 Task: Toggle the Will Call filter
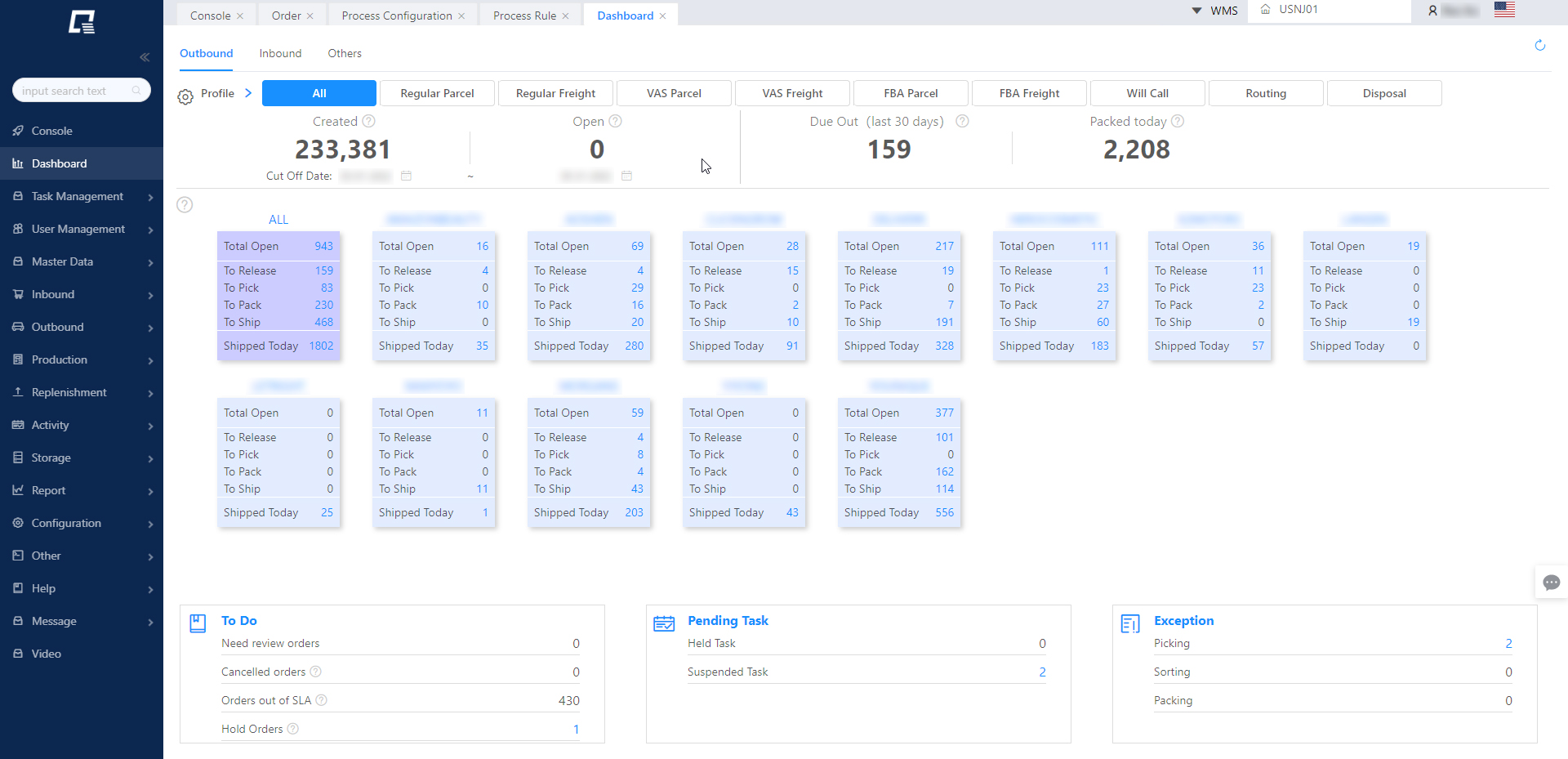[1147, 93]
